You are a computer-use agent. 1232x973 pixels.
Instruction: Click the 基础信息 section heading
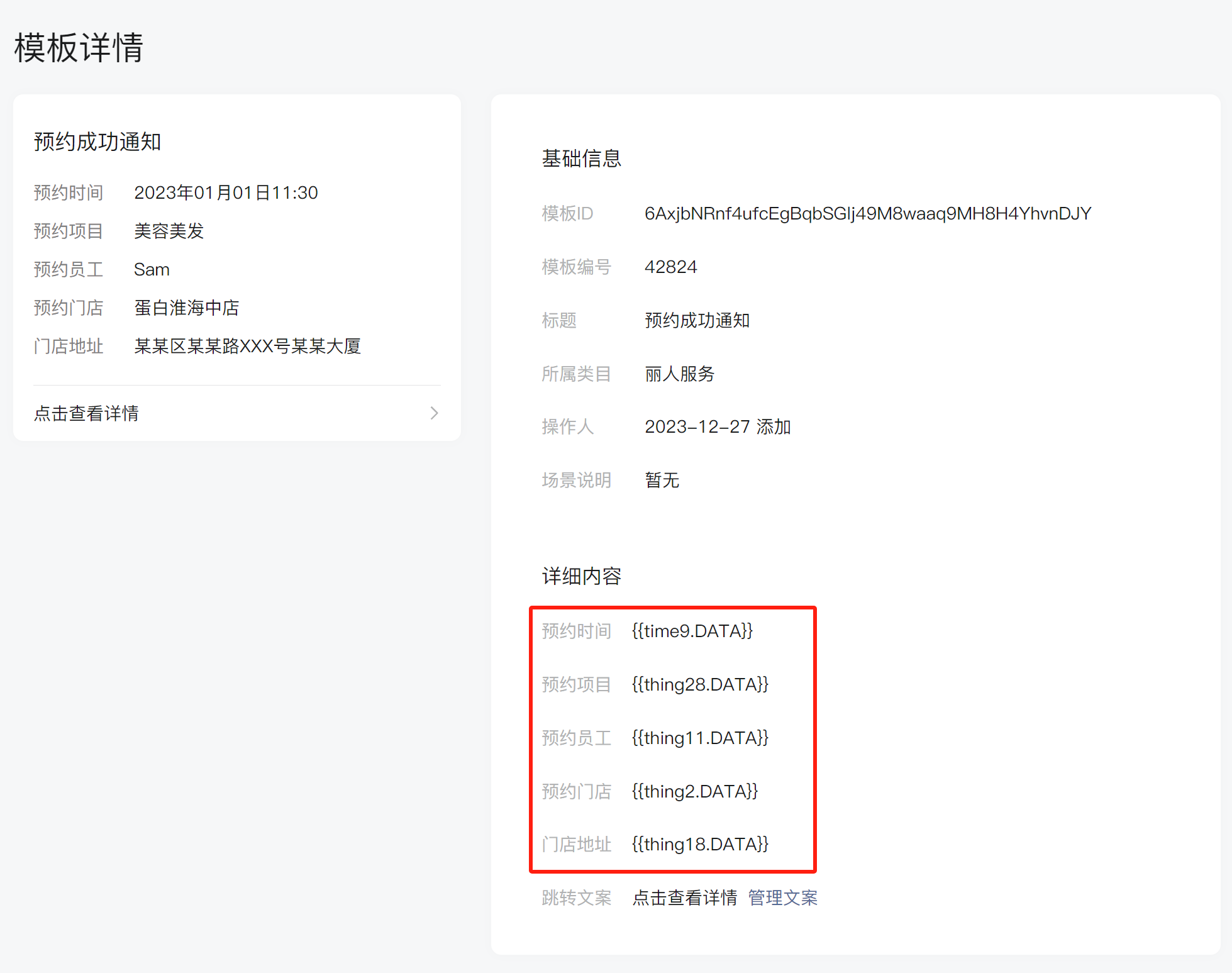(x=581, y=158)
